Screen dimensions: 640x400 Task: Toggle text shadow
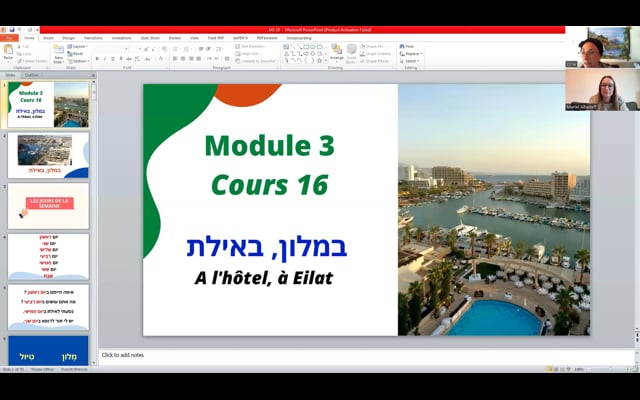121,59
